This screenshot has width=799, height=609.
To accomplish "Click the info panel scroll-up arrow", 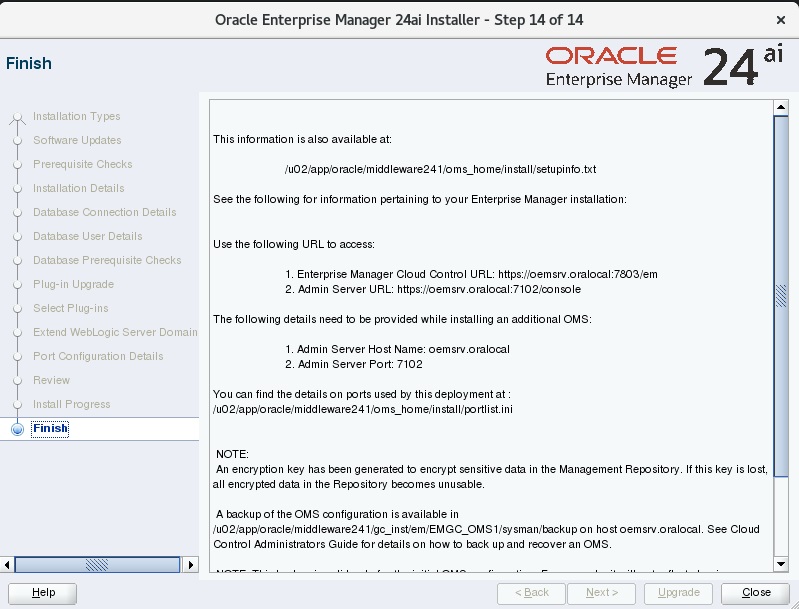I will coord(781,105).
